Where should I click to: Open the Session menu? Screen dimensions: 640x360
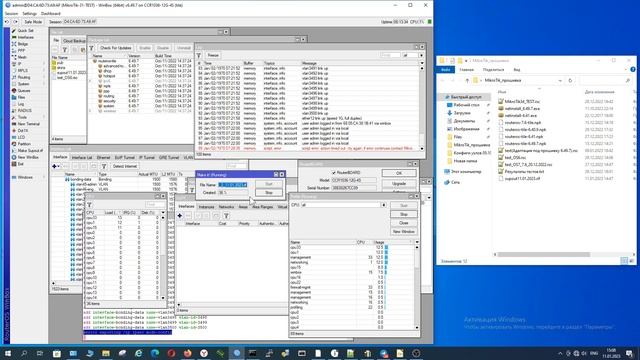(x=11, y=13)
